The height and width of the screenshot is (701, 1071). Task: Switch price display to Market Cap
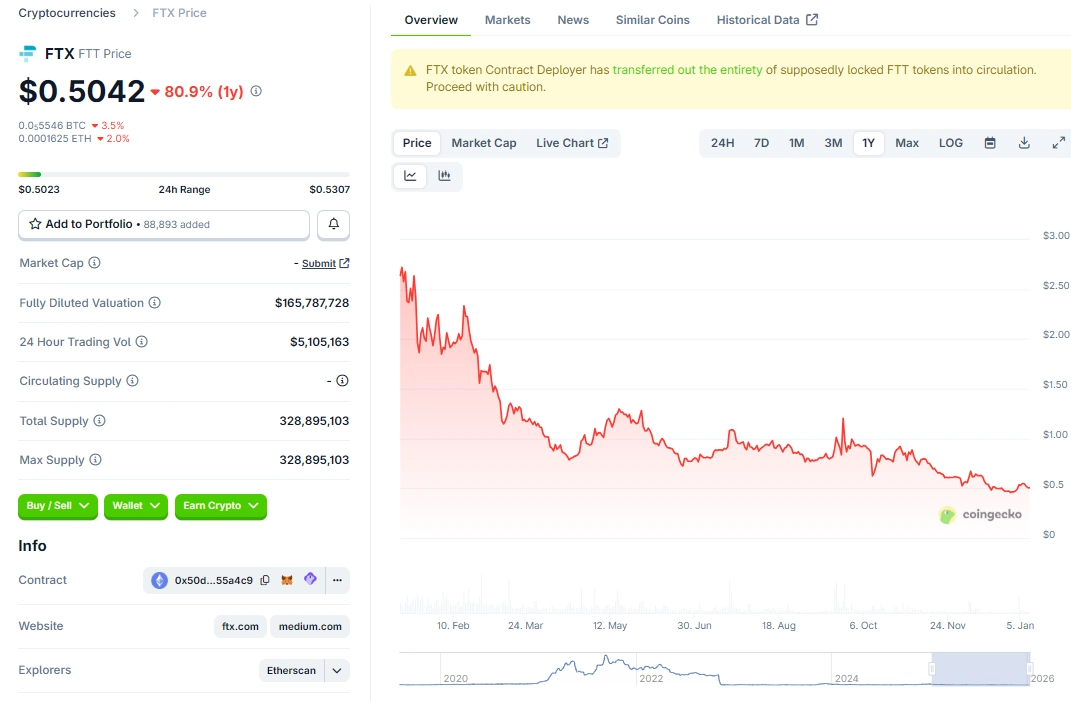click(484, 143)
